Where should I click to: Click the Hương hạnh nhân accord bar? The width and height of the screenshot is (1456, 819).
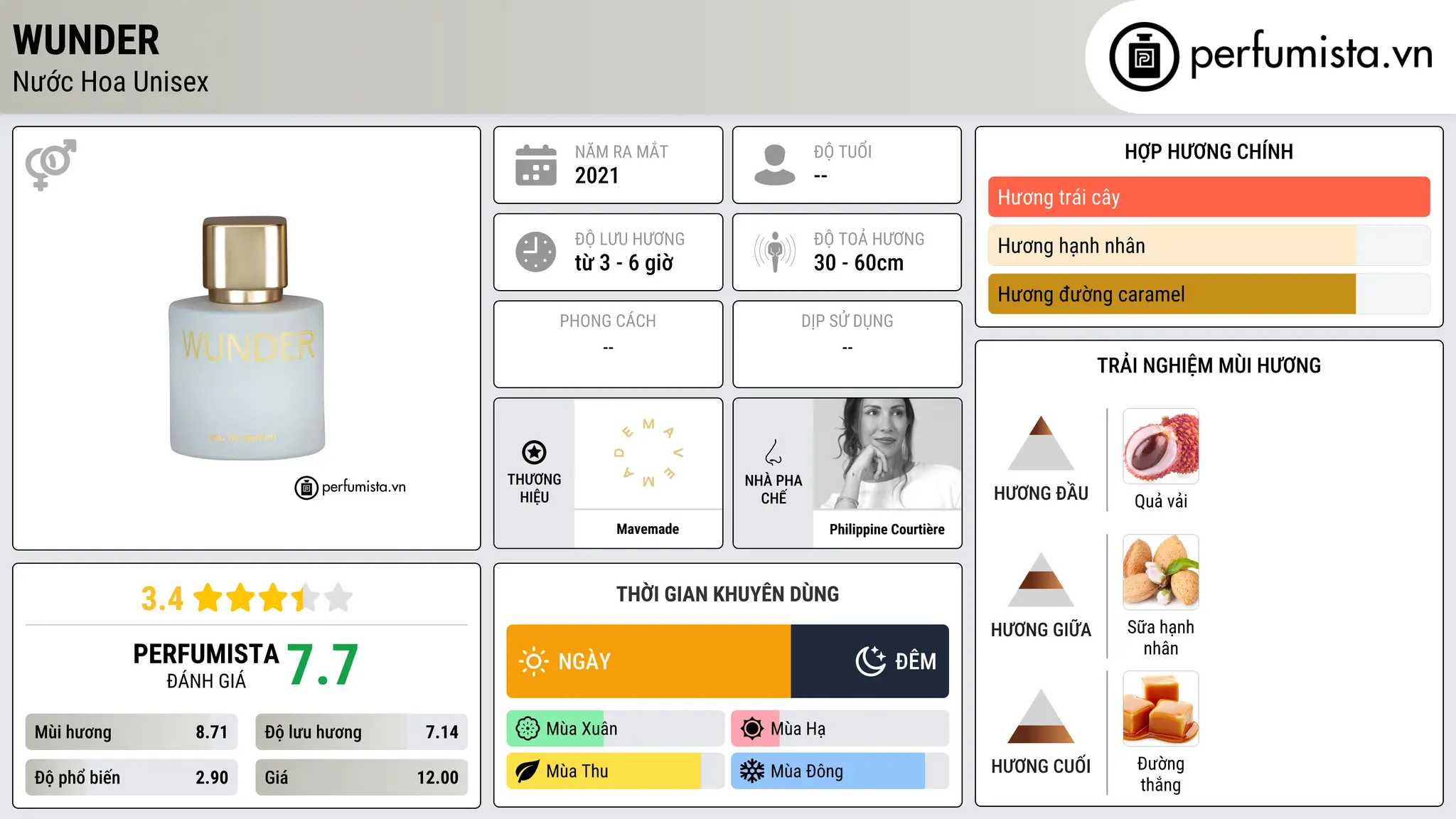(1209, 245)
